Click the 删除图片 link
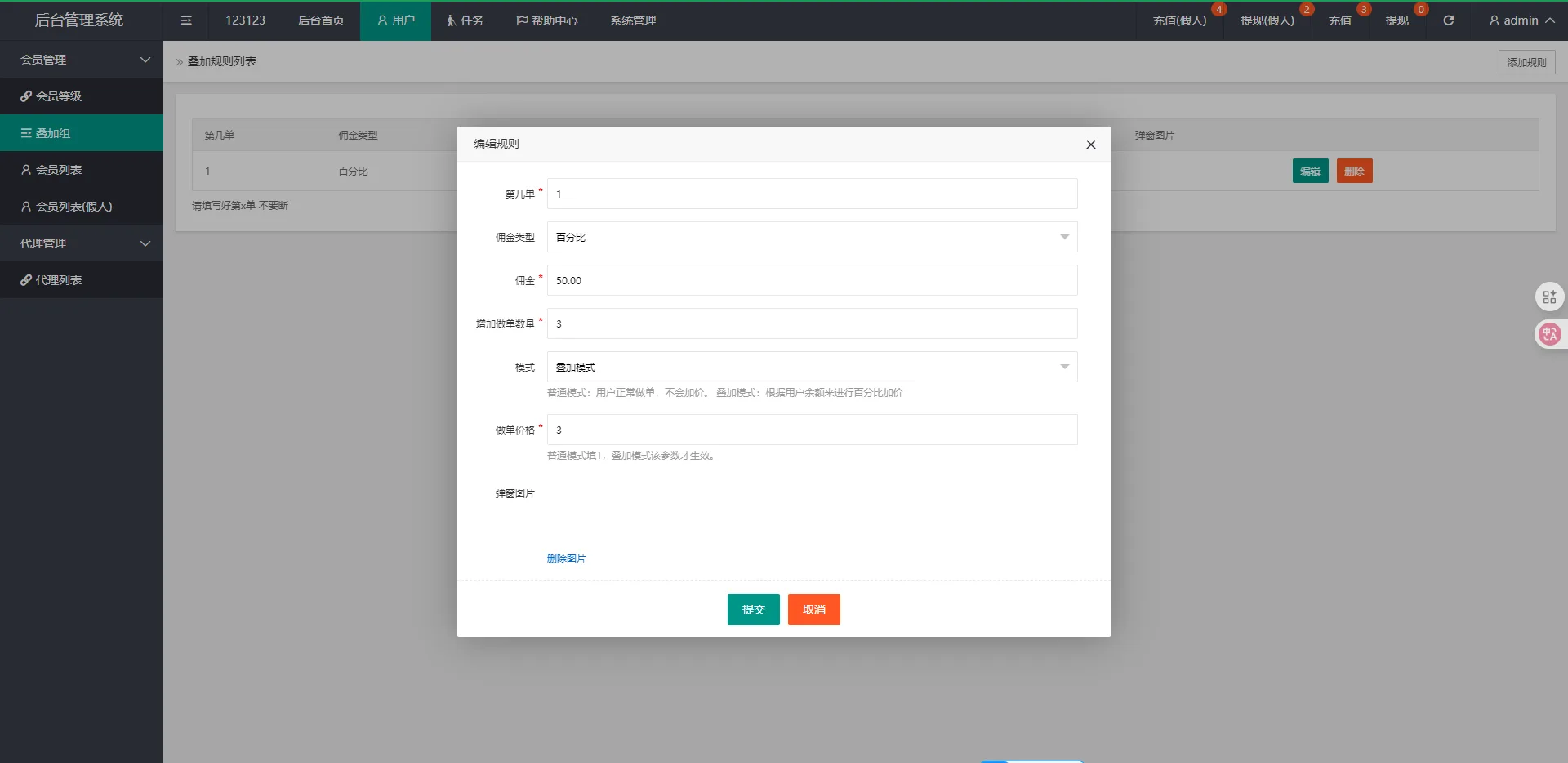 coord(566,559)
